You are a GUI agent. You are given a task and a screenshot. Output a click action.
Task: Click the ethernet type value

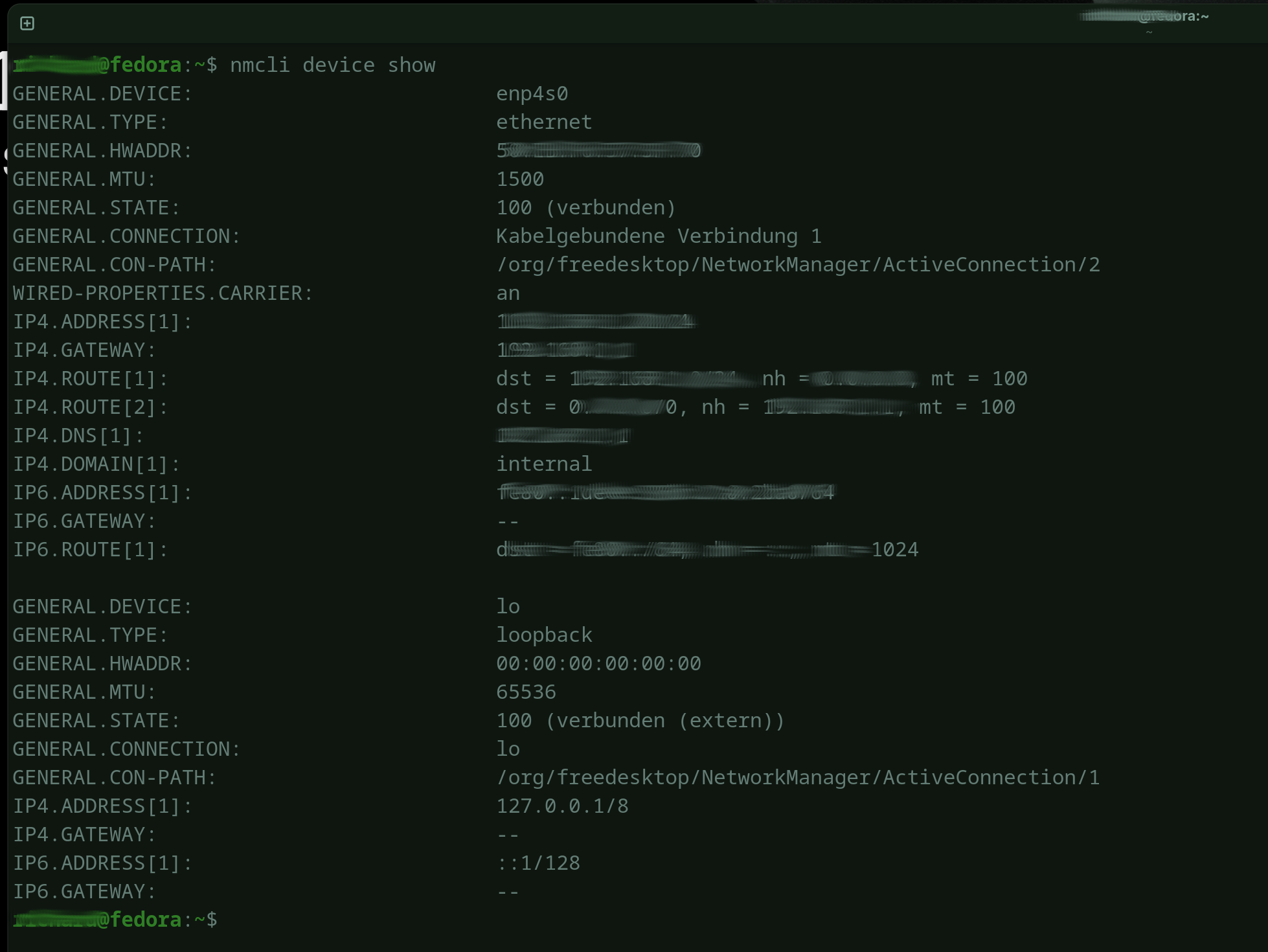(x=544, y=122)
